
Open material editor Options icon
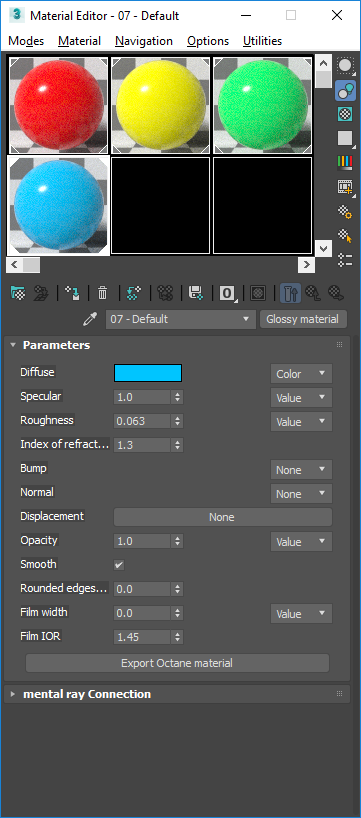click(345, 211)
